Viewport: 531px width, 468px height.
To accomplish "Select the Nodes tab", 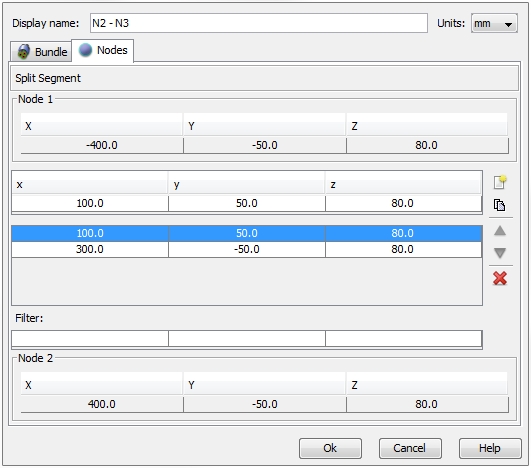I will coord(103,50).
